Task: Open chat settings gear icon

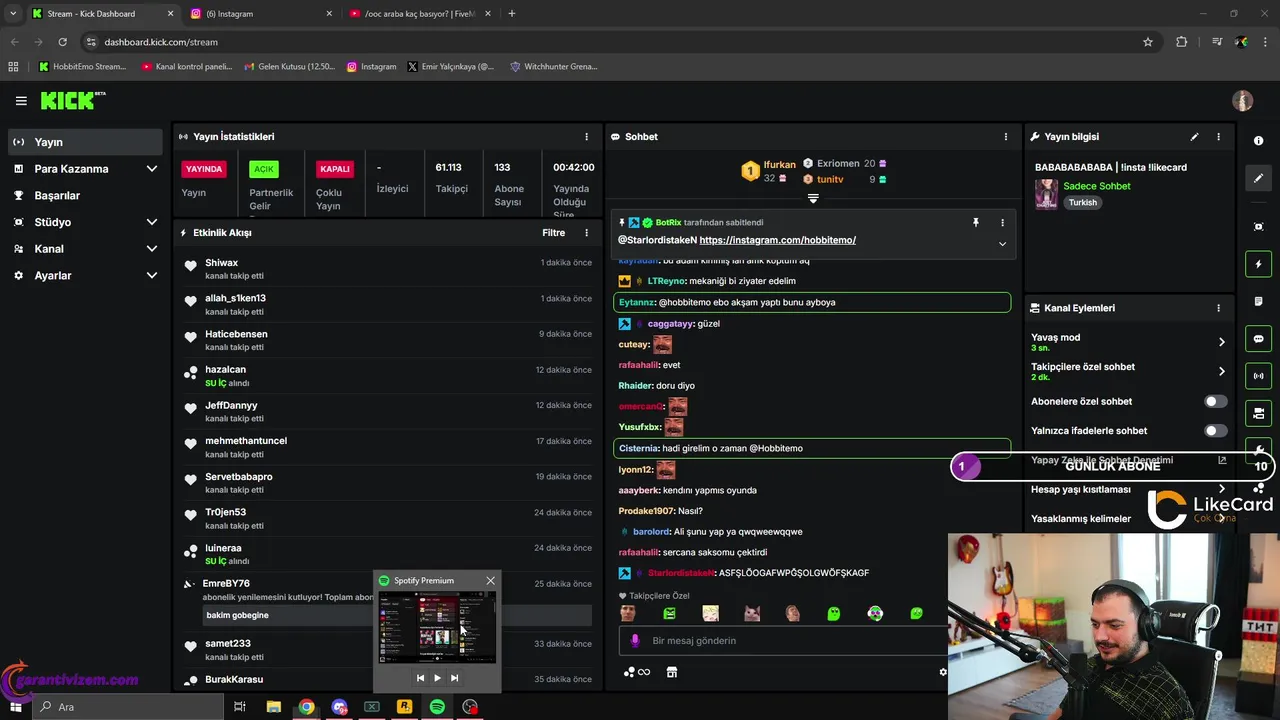Action: point(942,672)
